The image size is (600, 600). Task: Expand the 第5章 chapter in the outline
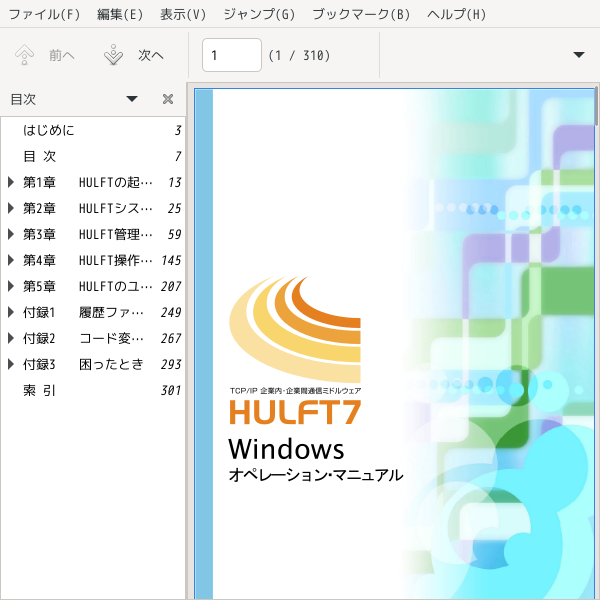tap(11, 286)
